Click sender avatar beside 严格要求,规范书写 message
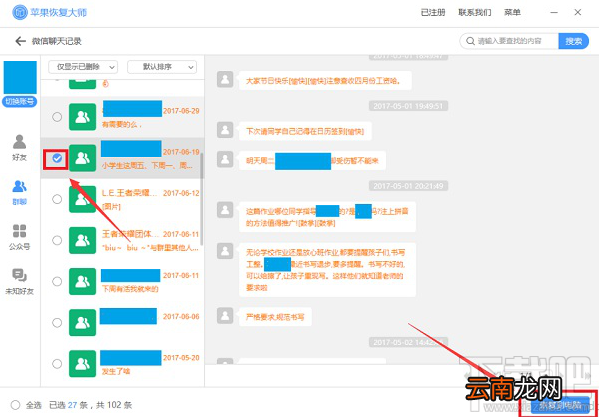599x417 pixels. coord(225,315)
